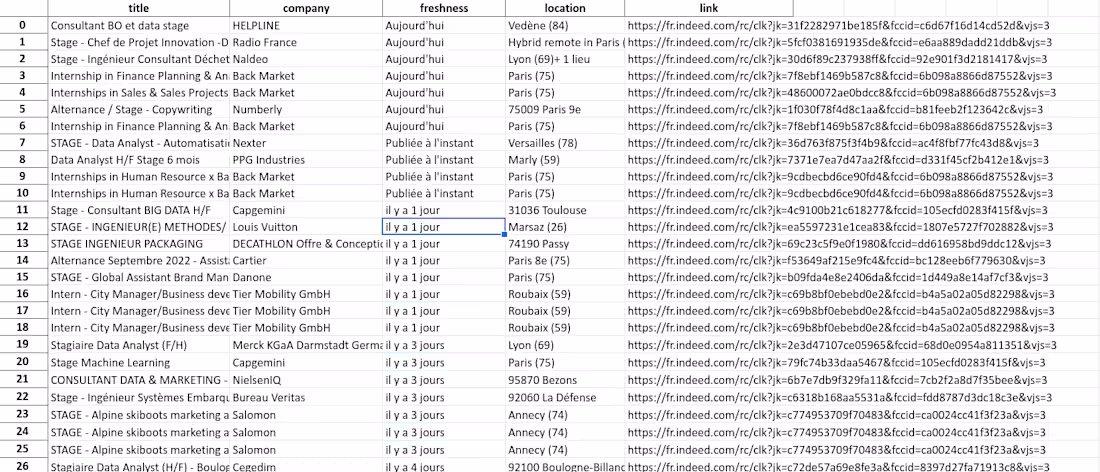Open the Indeed link in row 26

[x=838, y=465]
